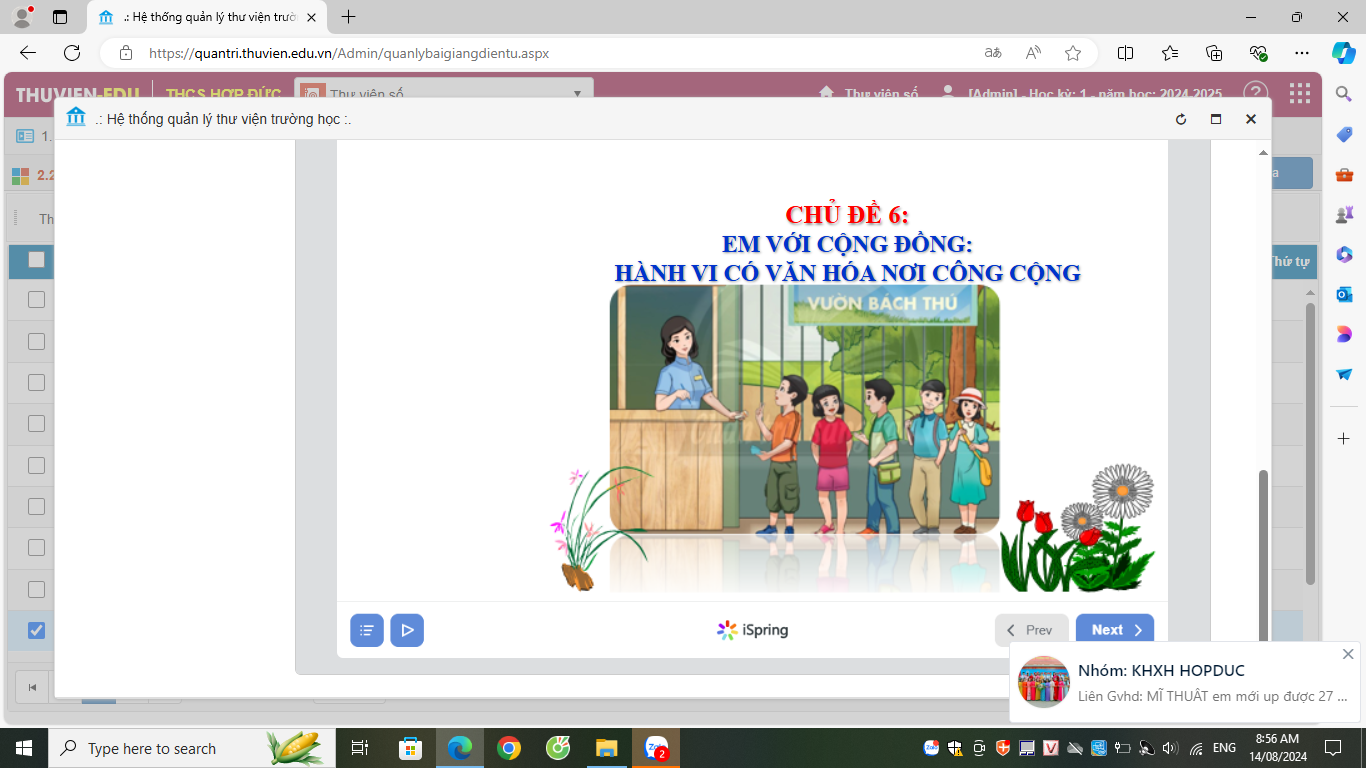1366x768 pixels.
Task: Open sidebar Microsoft 365 icon
Action: 1344,254
